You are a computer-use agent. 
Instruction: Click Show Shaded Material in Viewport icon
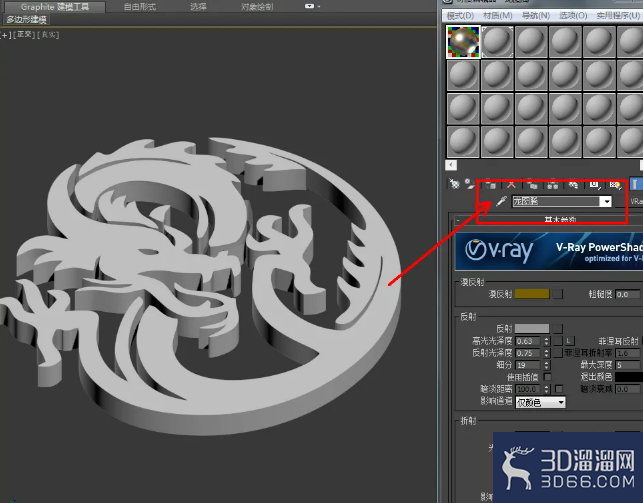pos(615,185)
